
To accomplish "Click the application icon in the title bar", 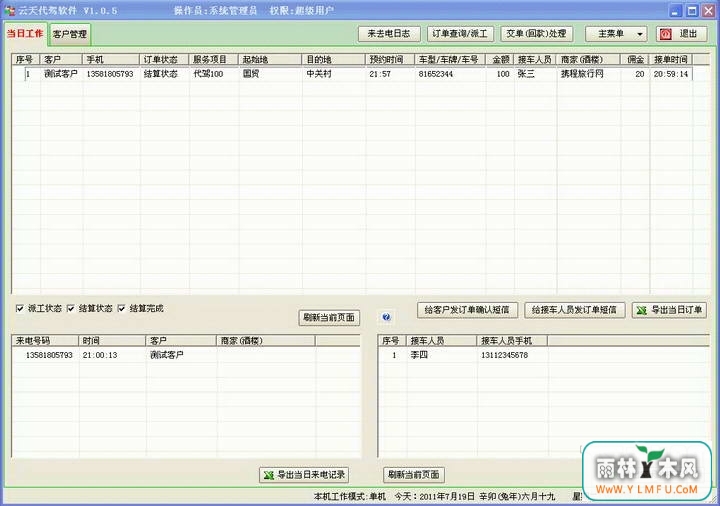I will pos(10,10).
